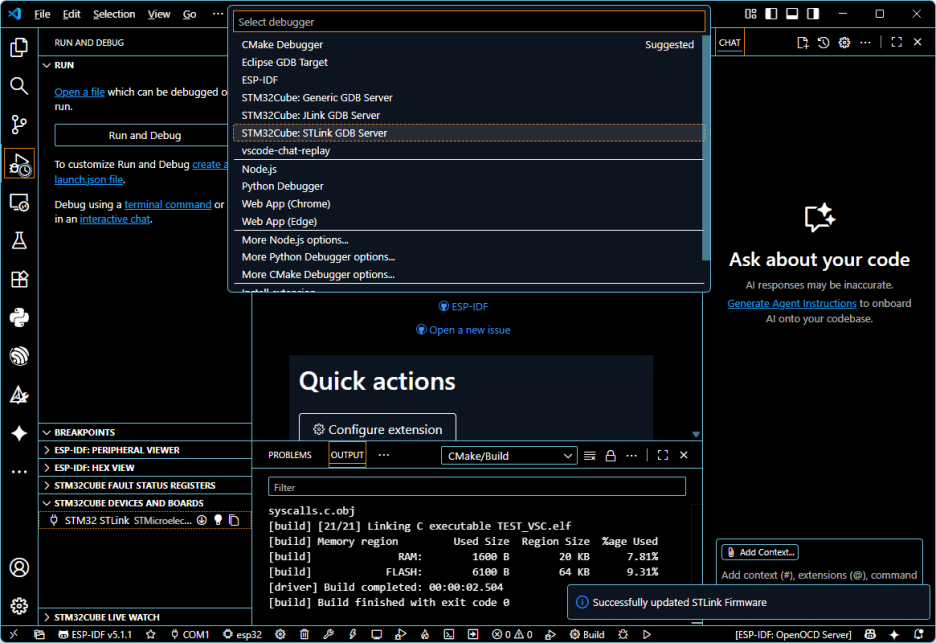Switch to the PROBLEMS tab
The image size is (936, 643).
pos(290,455)
